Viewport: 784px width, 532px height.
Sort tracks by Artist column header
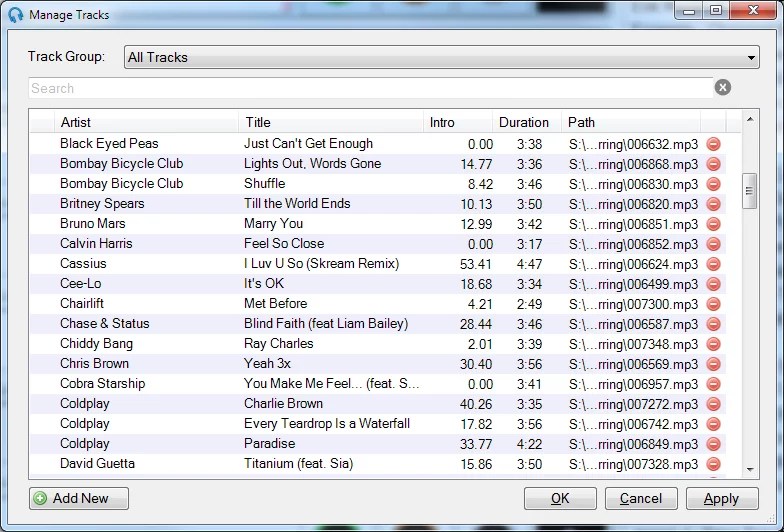[x=147, y=122]
